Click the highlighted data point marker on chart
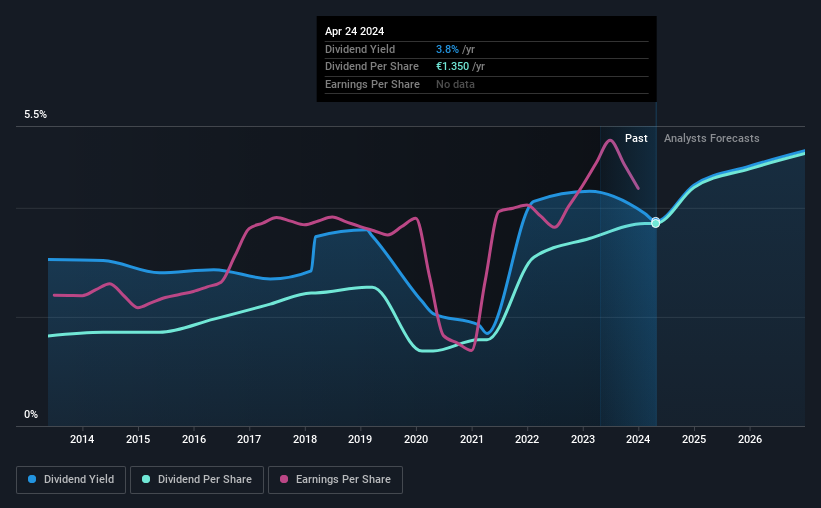The width and height of the screenshot is (821, 508). (x=656, y=223)
